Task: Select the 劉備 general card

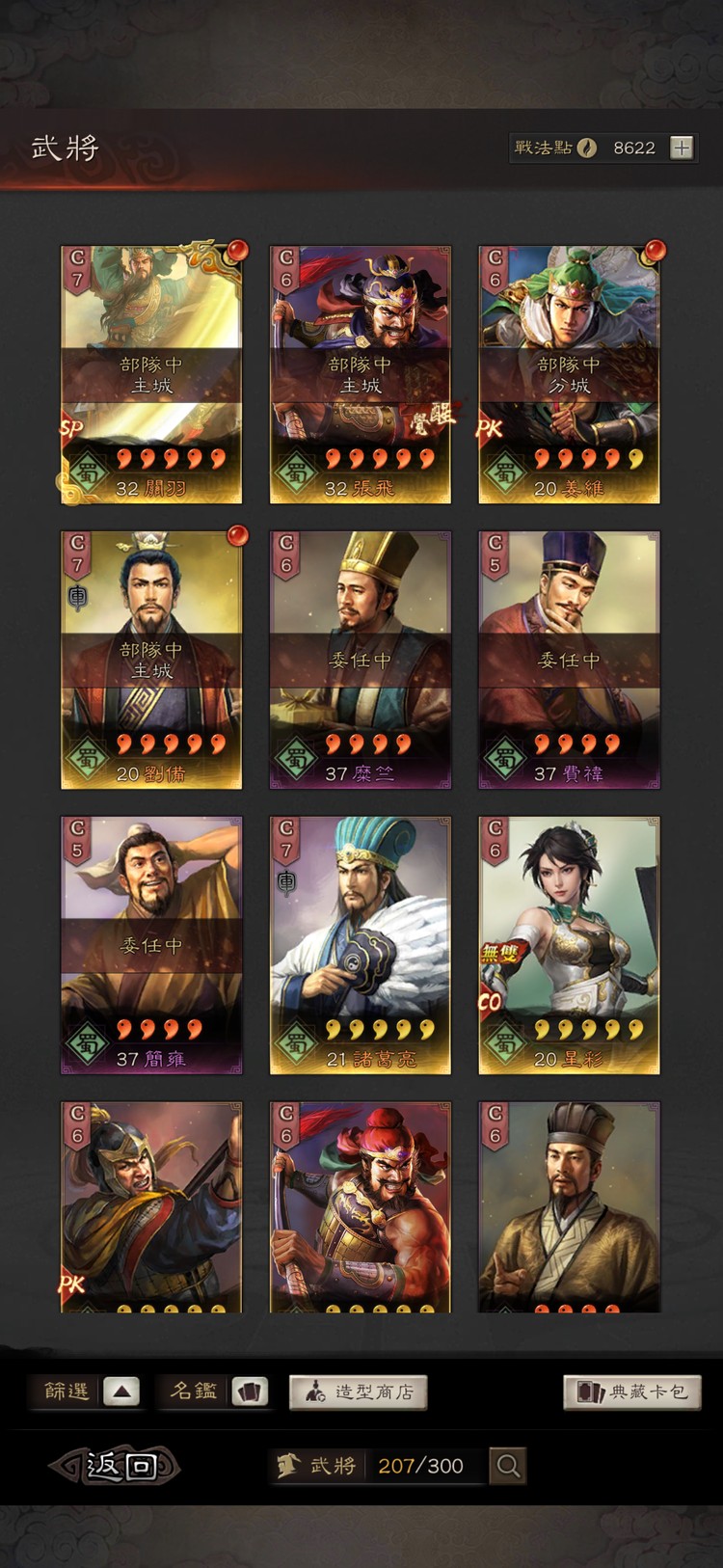Action: pyautogui.click(x=151, y=660)
